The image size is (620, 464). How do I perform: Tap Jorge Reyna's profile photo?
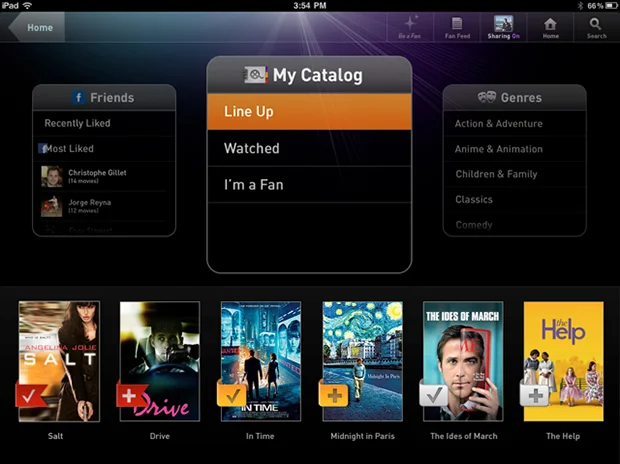[52, 206]
